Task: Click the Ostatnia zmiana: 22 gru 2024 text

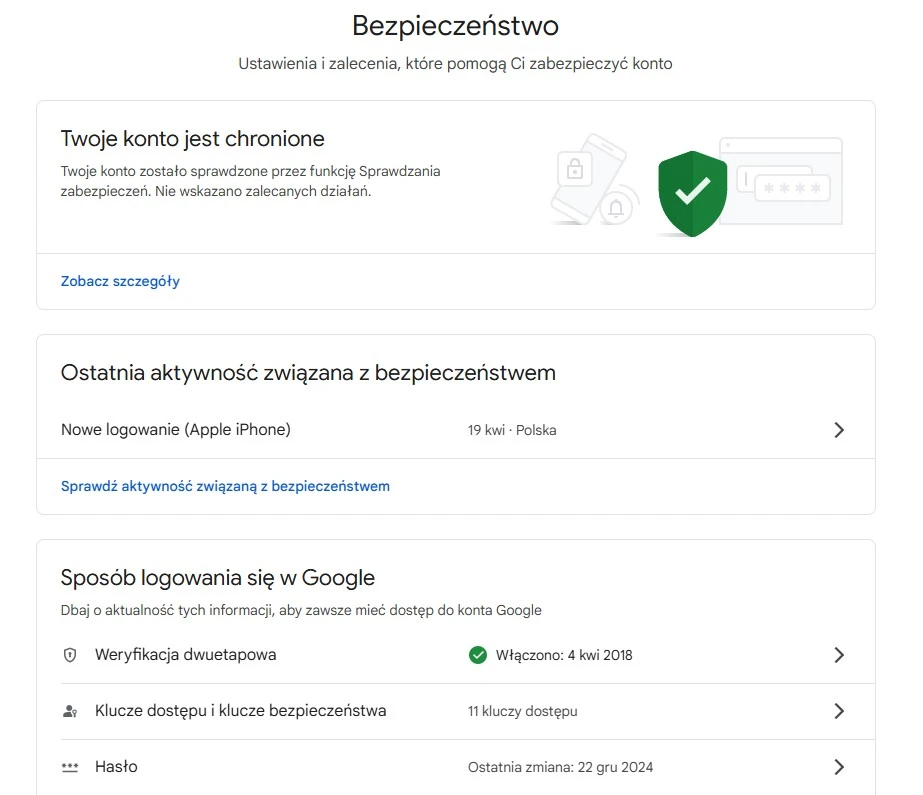Action: point(560,767)
